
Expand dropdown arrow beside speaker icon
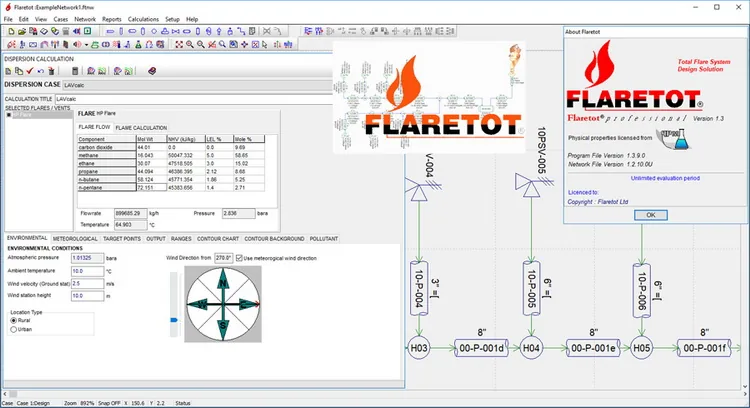[x=86, y=45]
